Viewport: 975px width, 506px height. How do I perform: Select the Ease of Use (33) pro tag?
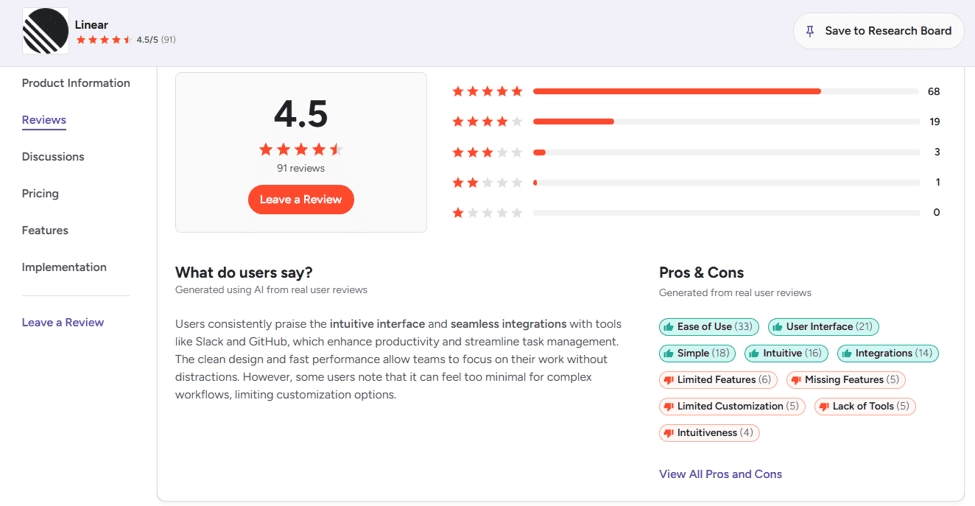pos(709,327)
